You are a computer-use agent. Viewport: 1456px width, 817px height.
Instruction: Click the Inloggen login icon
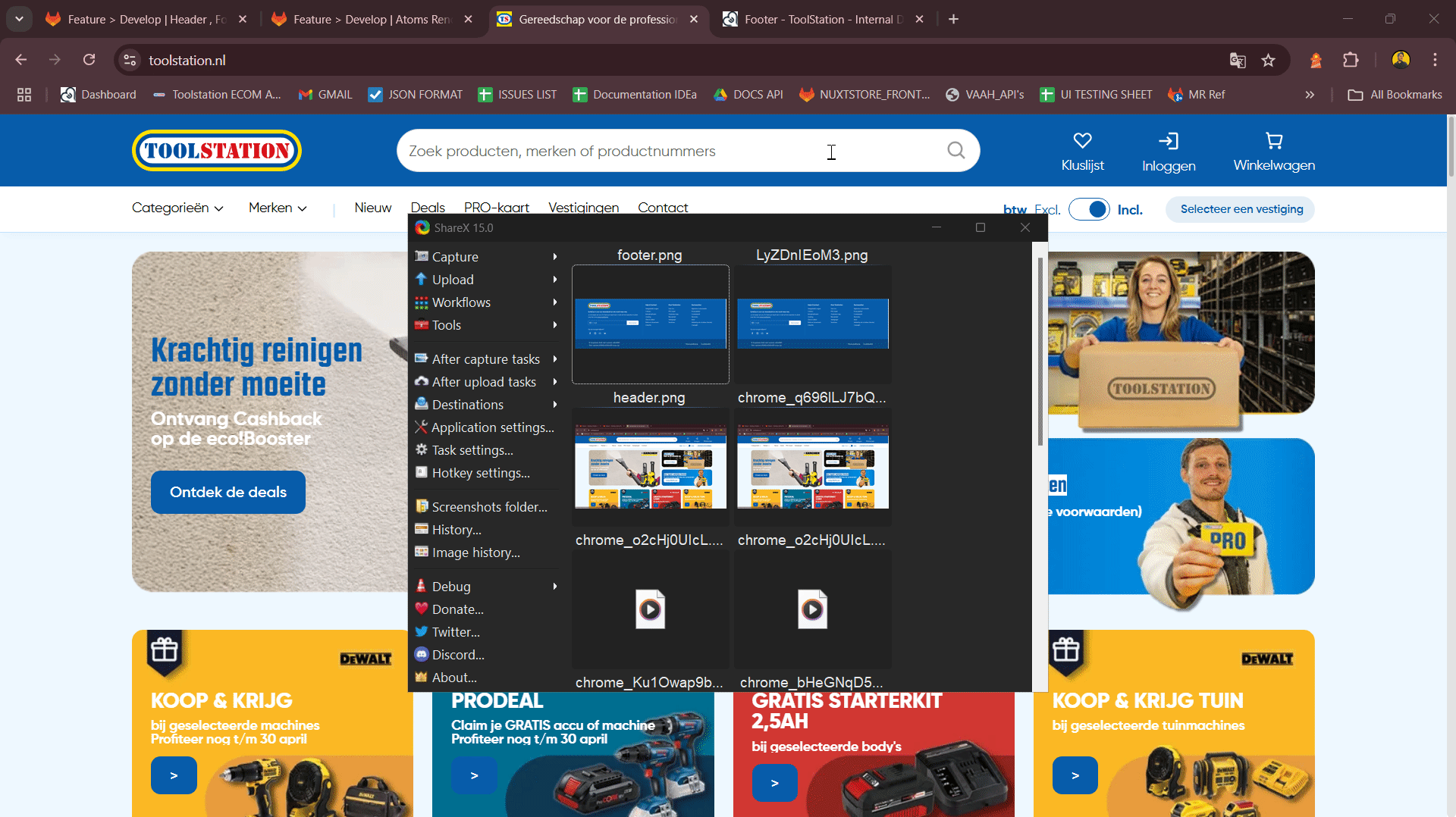coord(1168,141)
